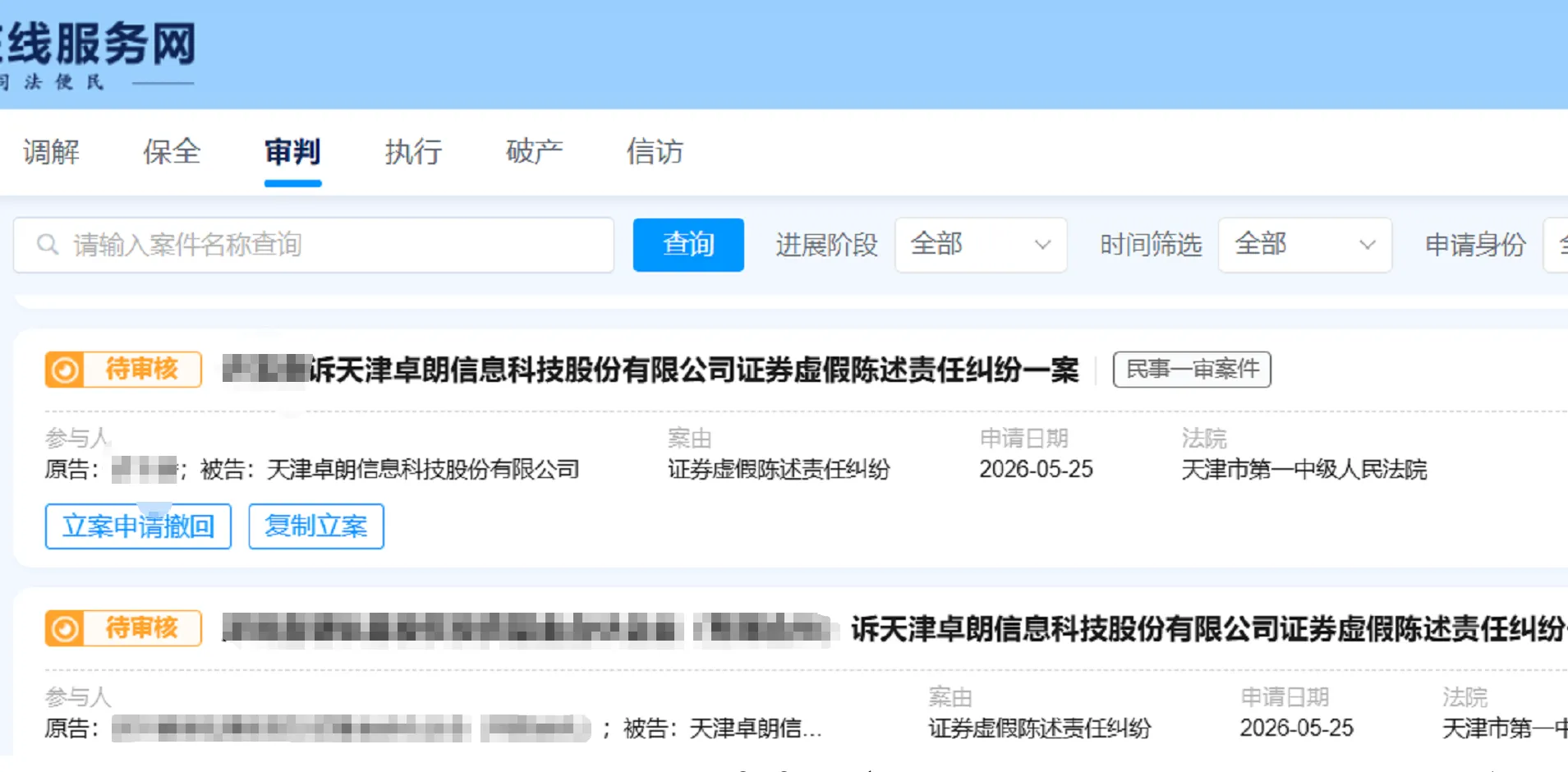Click 证券虚假陈述责任纠纷 under the first case's 案由
Screen dimensions: 1568x772
coord(779,470)
